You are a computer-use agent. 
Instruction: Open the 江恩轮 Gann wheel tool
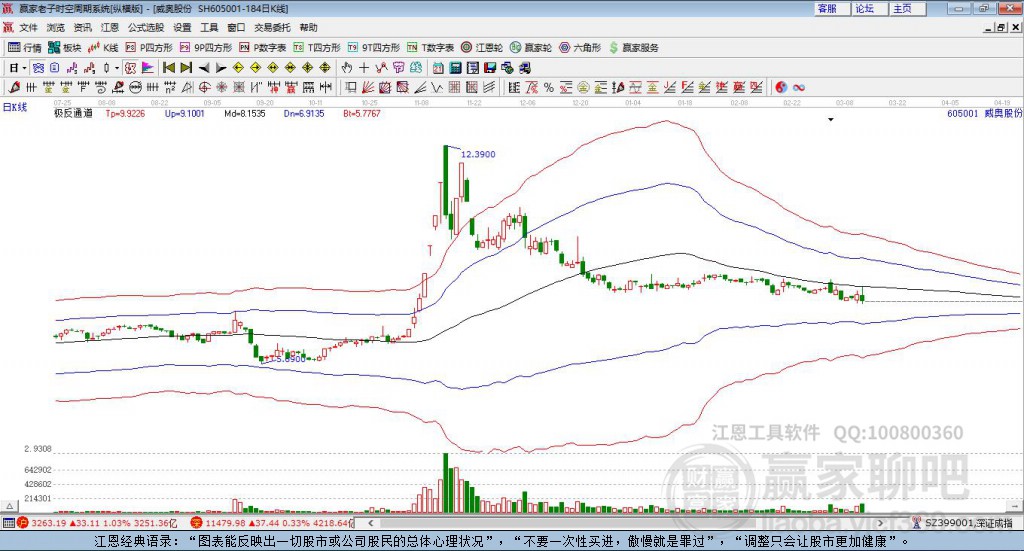pyautogui.click(x=482, y=48)
